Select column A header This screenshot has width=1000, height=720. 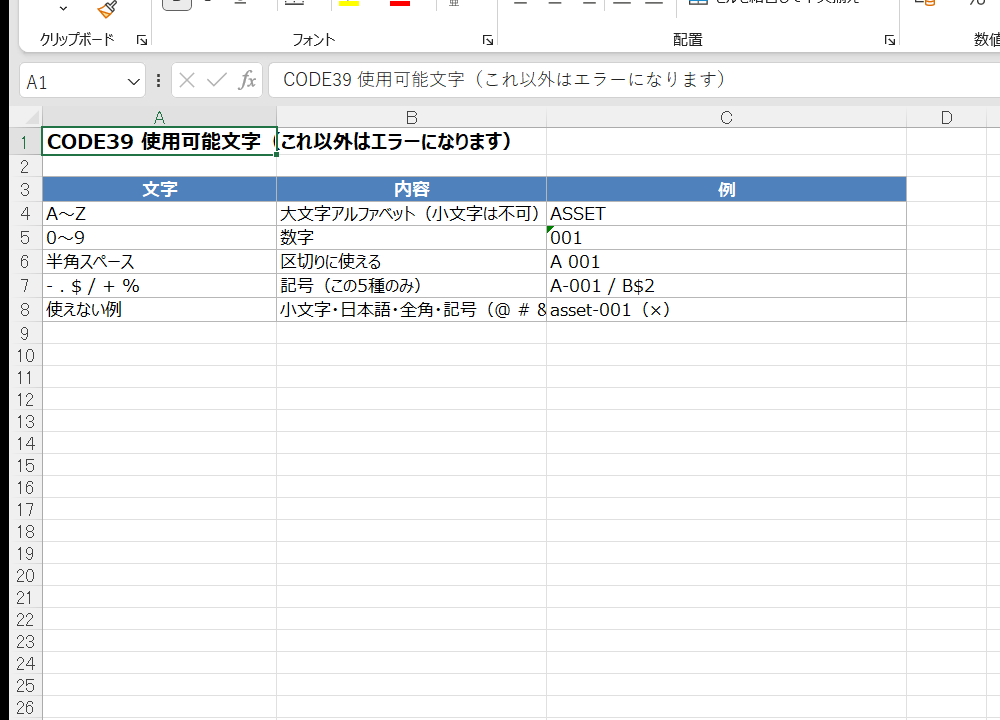click(x=159, y=117)
